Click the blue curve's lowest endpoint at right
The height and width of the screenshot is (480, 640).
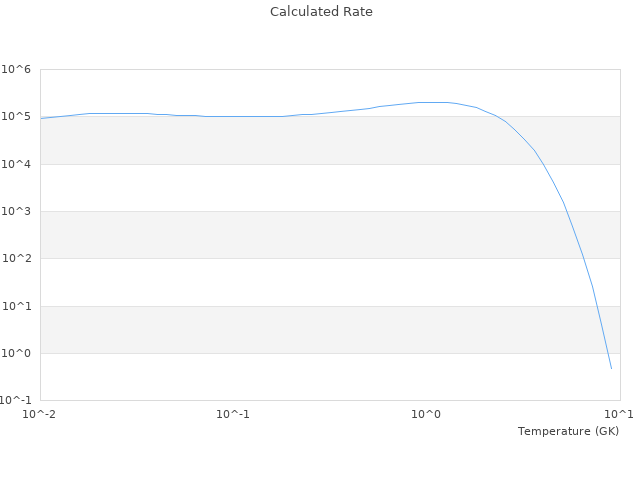coord(611,369)
